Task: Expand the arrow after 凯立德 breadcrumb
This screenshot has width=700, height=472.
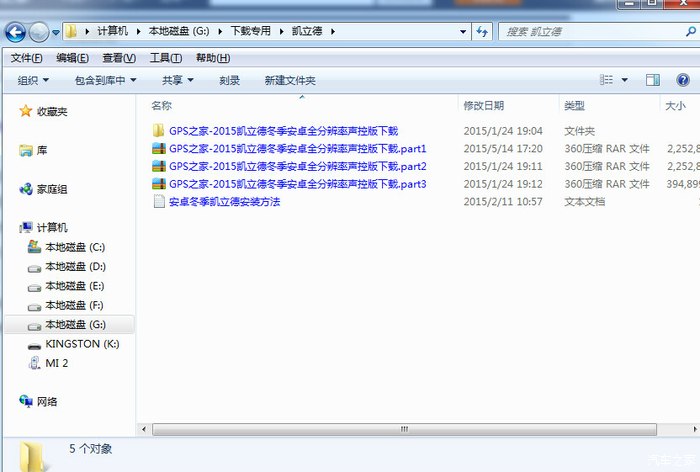Action: [333, 31]
